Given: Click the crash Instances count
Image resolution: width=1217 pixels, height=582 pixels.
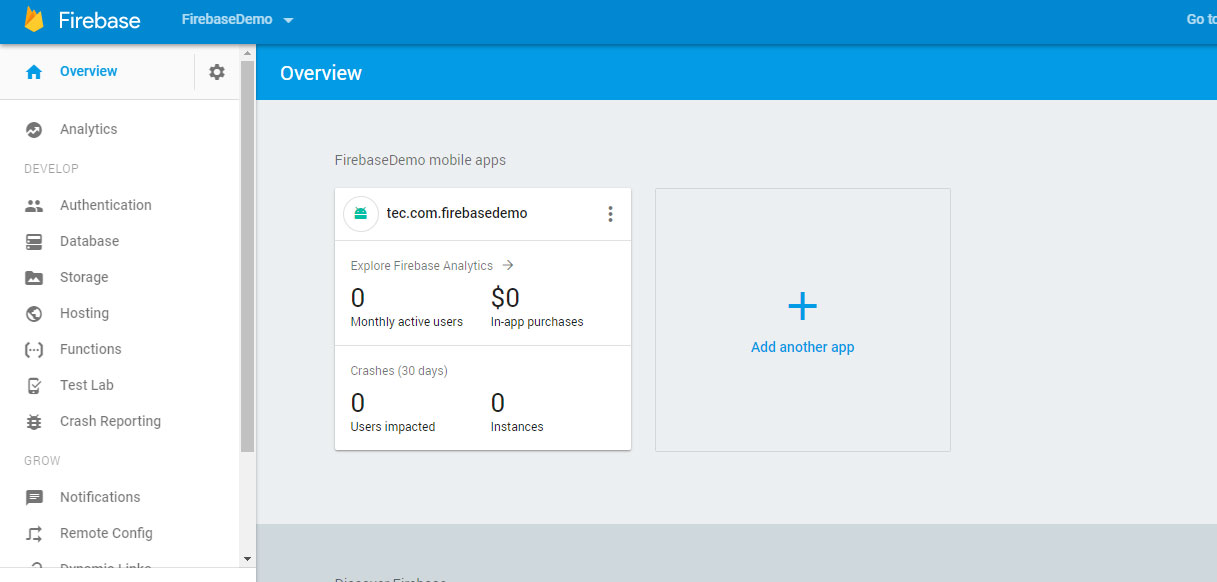Looking at the screenshot, I should (498, 403).
